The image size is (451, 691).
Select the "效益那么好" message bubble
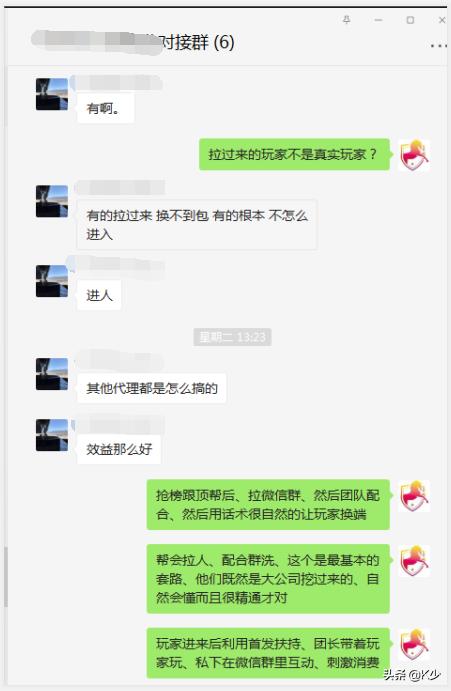pos(119,449)
